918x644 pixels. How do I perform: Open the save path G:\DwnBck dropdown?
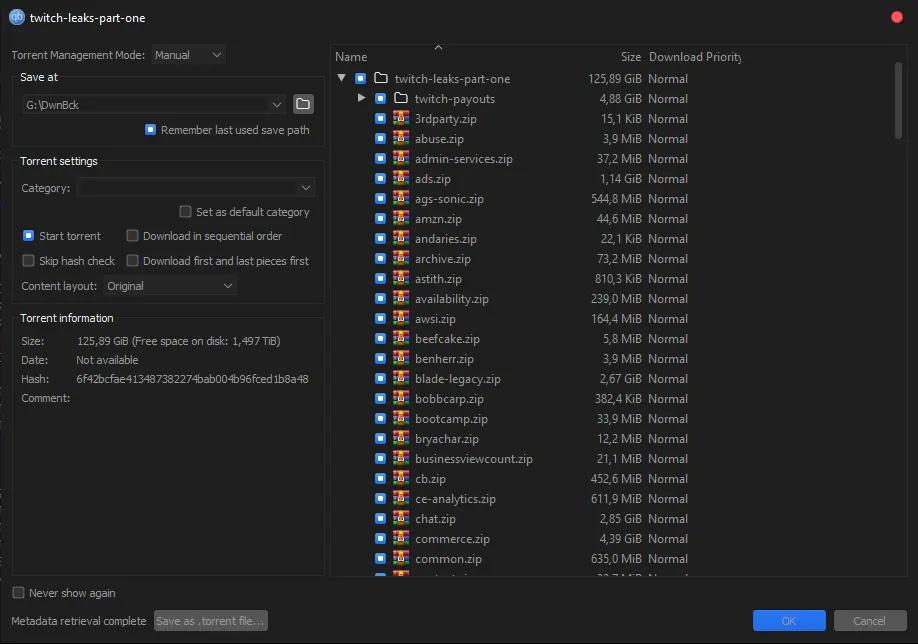pos(276,105)
